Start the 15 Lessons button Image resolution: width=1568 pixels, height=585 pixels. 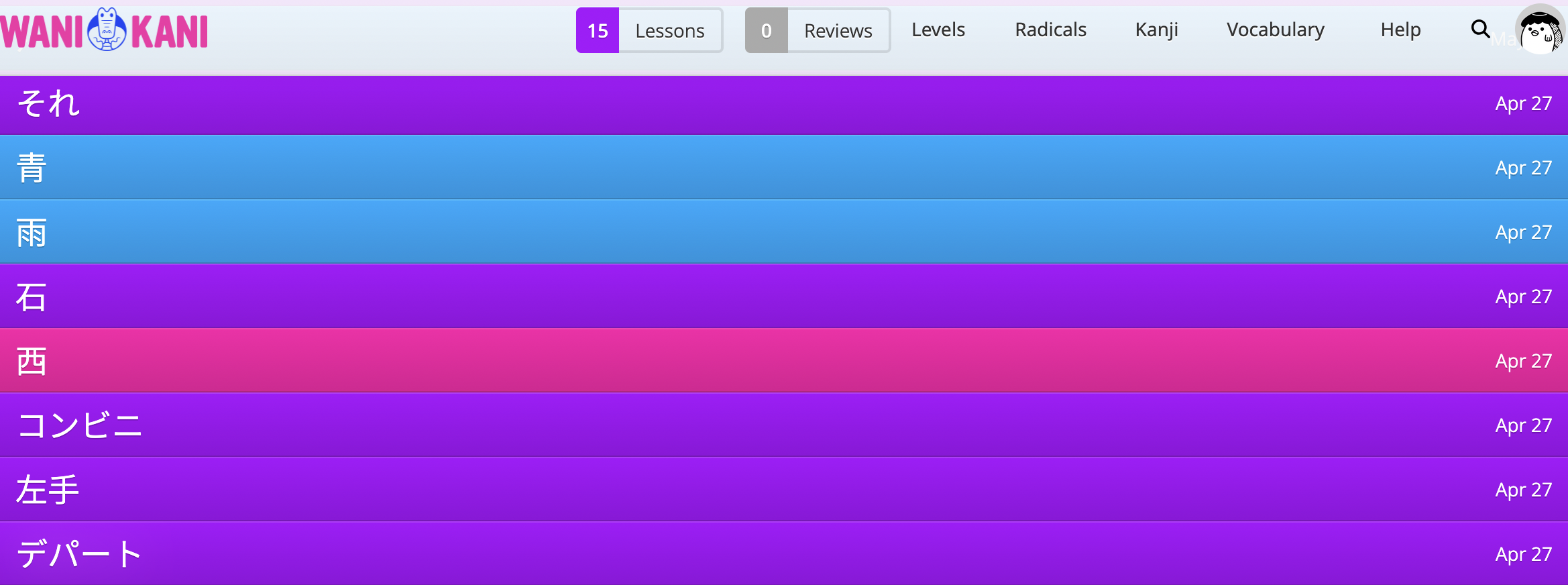649,30
